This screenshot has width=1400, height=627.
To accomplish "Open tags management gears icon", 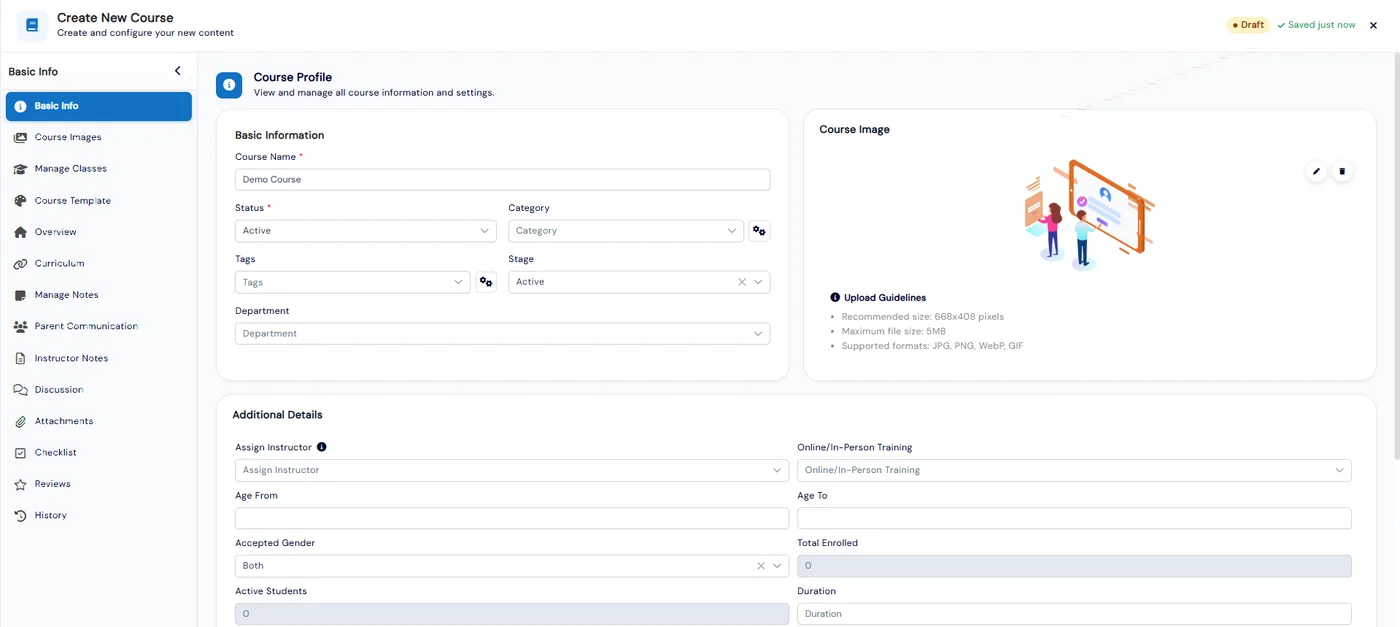I will pyautogui.click(x=486, y=282).
